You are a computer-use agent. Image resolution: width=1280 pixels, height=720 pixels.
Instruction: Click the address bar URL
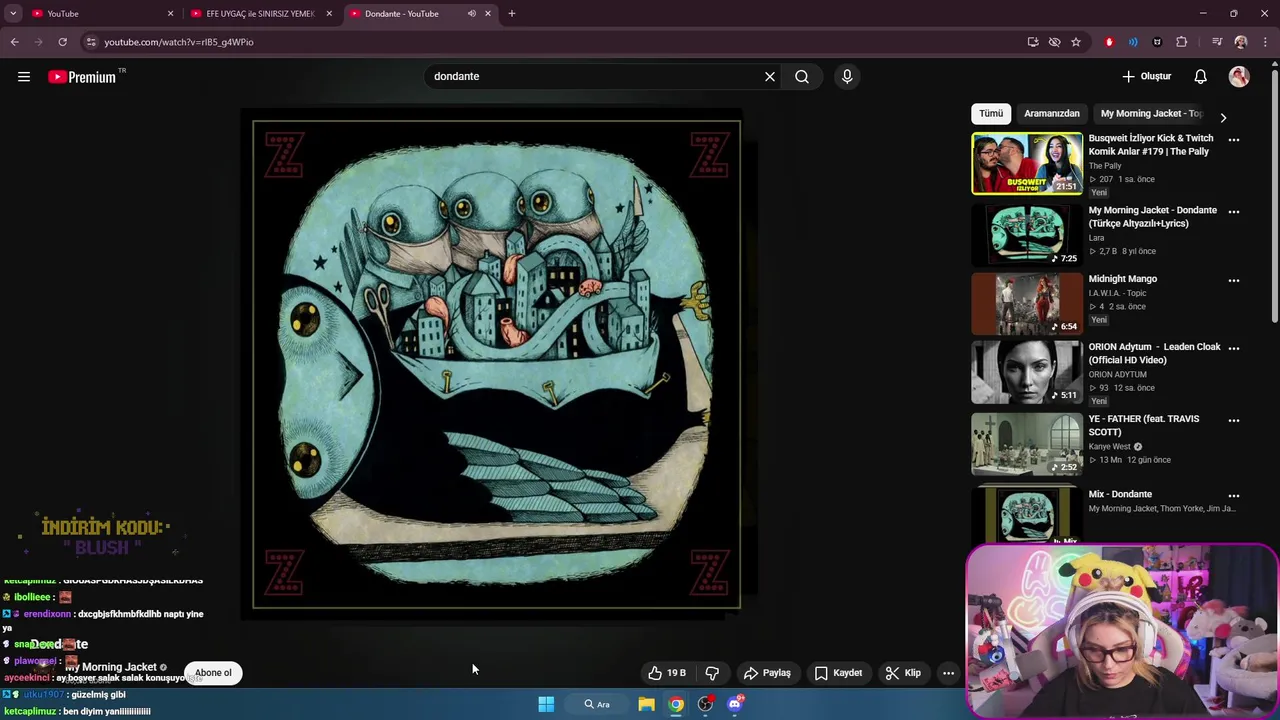click(x=179, y=42)
